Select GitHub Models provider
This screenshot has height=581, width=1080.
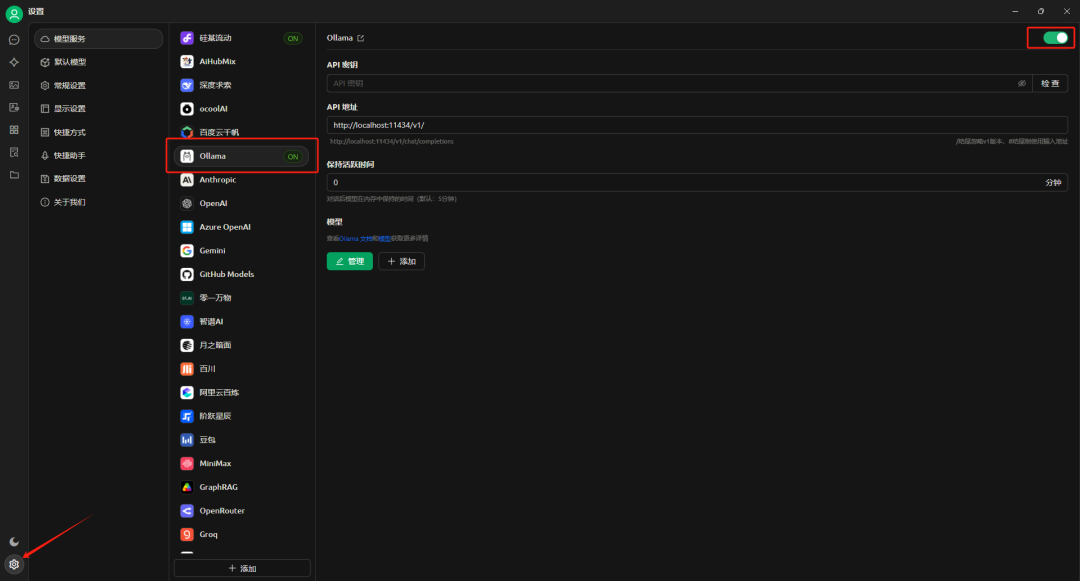tap(241, 274)
